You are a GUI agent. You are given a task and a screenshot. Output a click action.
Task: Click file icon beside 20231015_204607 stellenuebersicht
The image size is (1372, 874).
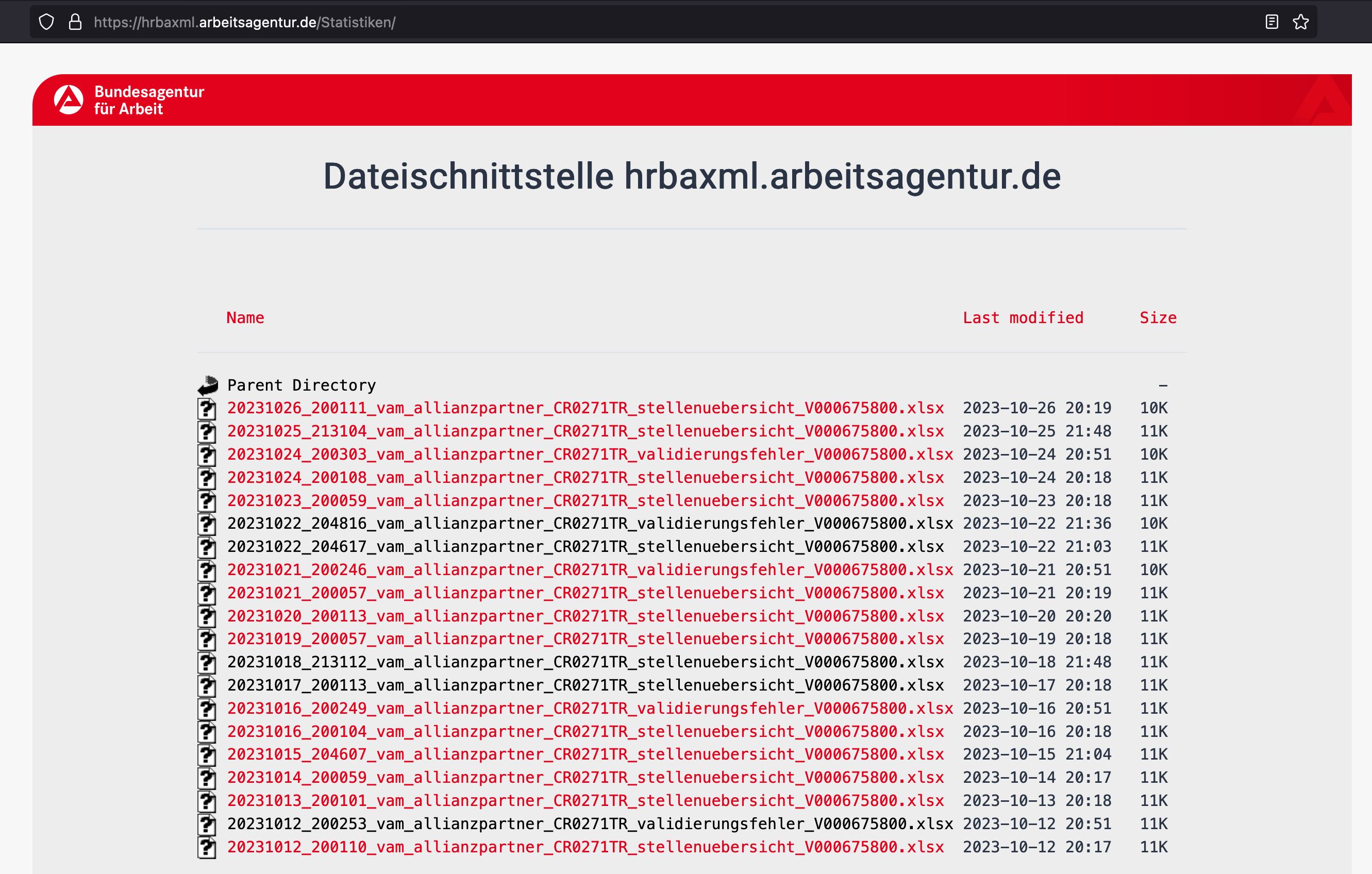207,755
